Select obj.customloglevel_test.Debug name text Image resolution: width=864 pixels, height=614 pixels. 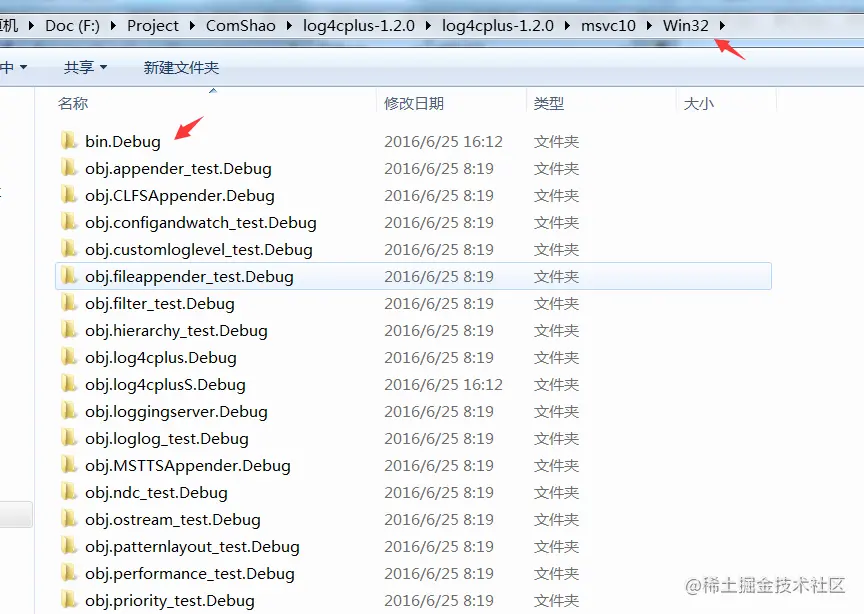[x=199, y=250]
